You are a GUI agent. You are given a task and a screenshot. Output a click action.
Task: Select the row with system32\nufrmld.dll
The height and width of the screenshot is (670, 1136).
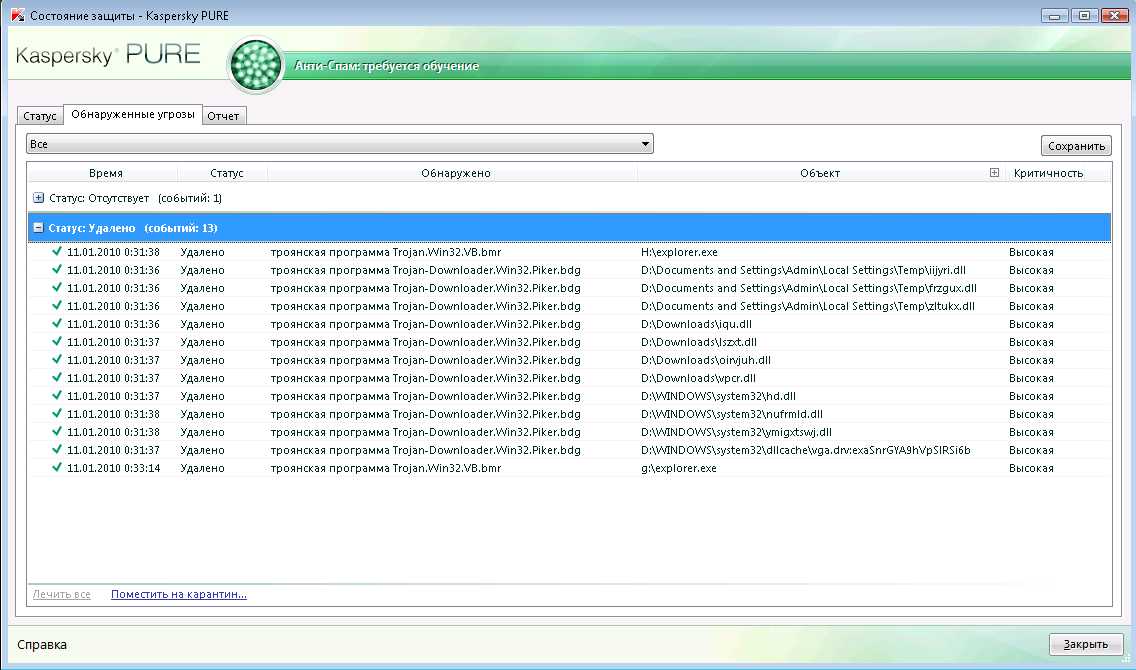569,414
